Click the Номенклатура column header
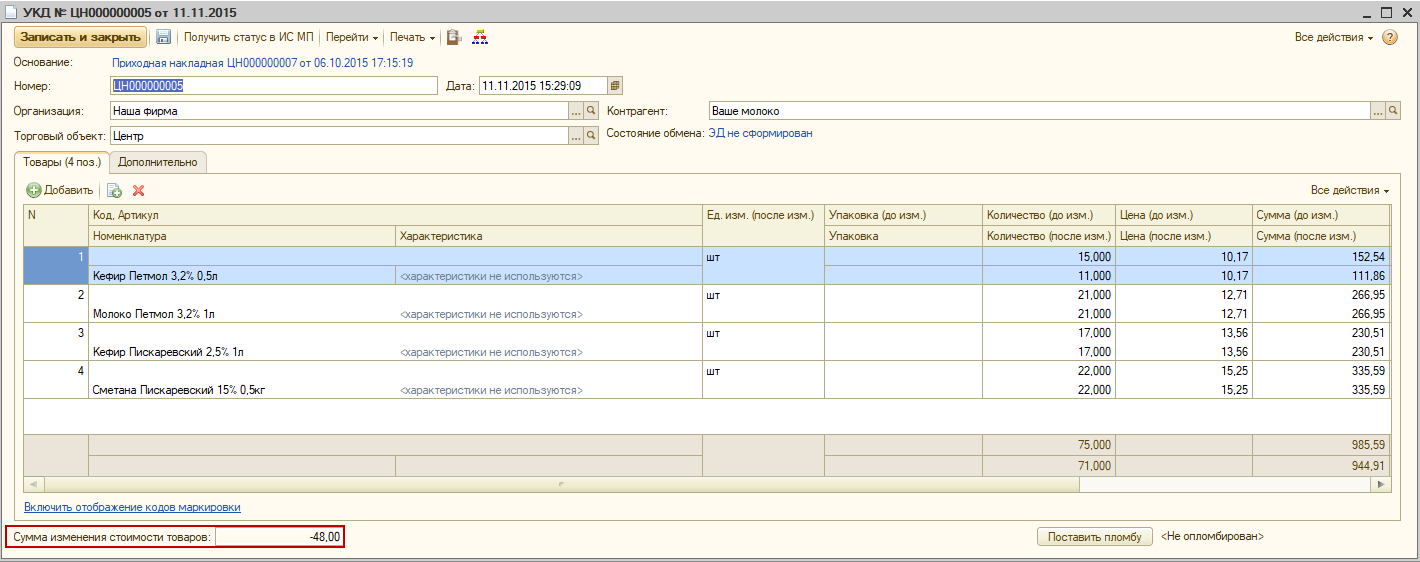This screenshot has height=562, width=1420. (x=242, y=236)
